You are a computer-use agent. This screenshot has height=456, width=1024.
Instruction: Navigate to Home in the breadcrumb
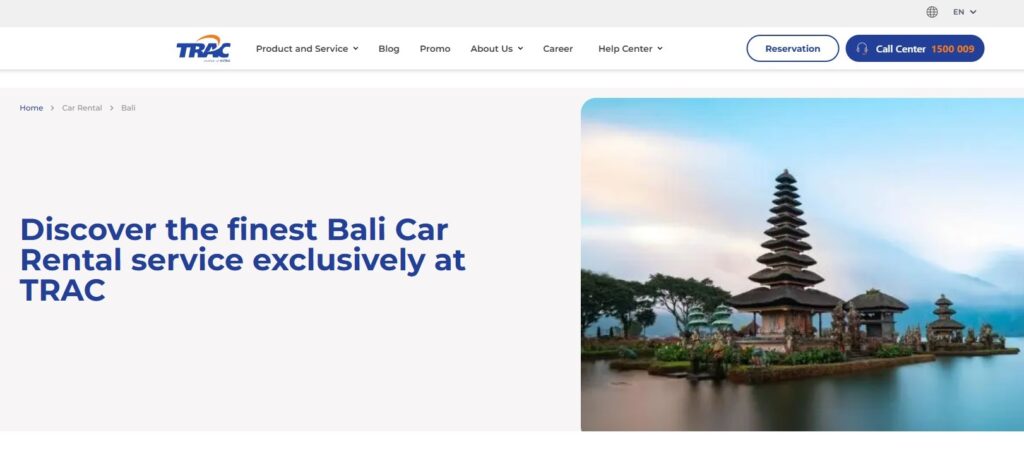31,108
